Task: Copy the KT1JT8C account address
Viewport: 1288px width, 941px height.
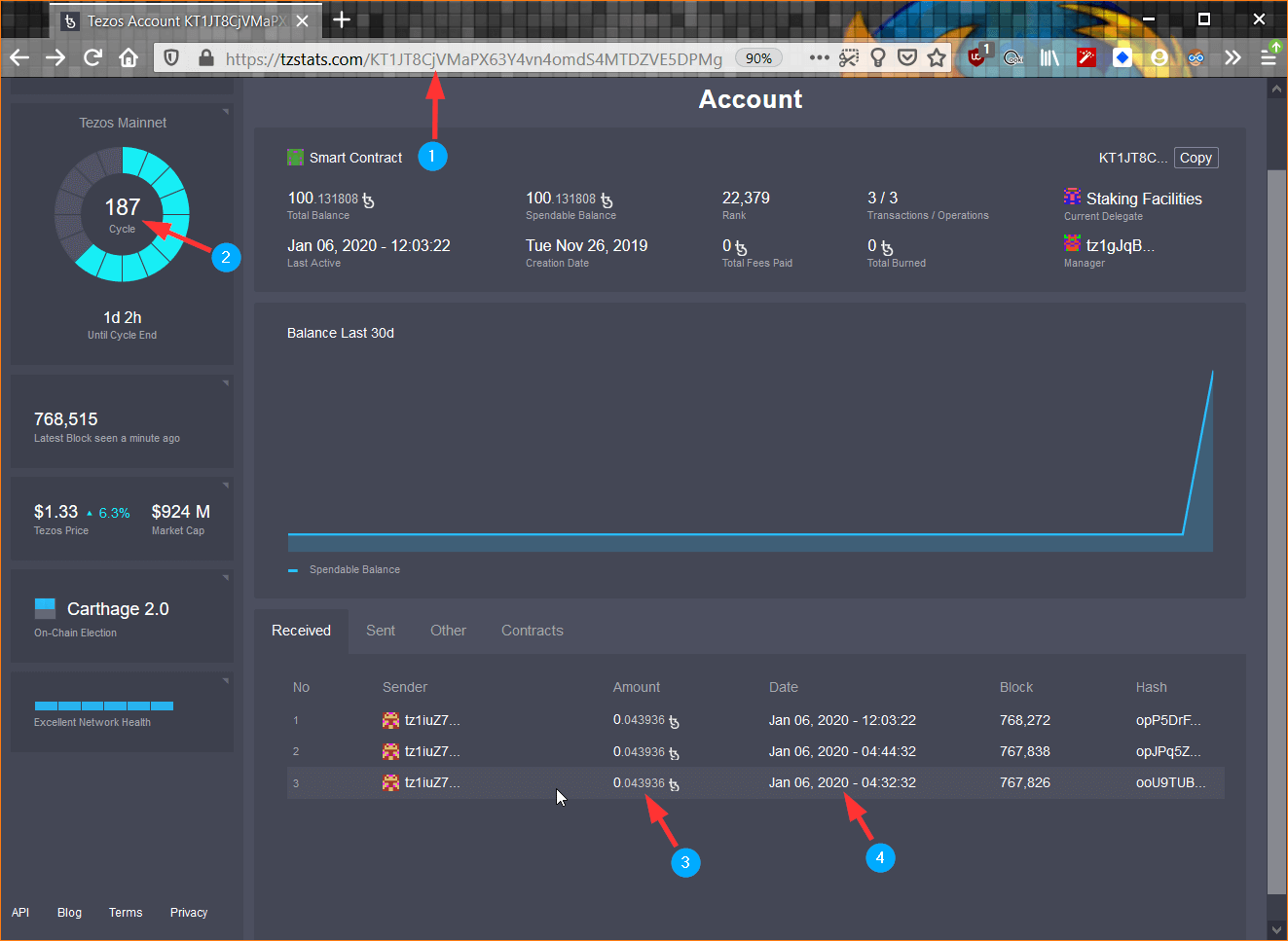Action: click(x=1196, y=158)
